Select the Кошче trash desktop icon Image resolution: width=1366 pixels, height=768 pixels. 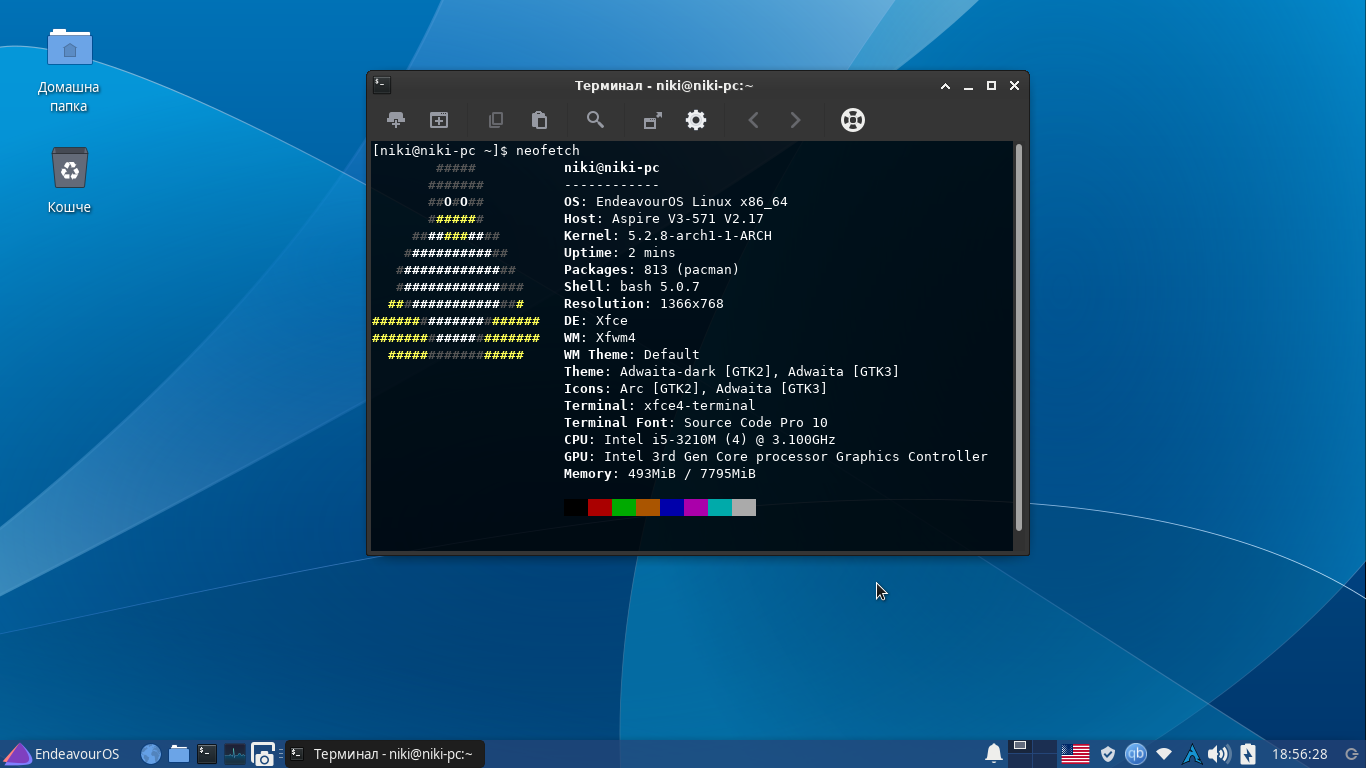click(x=69, y=181)
